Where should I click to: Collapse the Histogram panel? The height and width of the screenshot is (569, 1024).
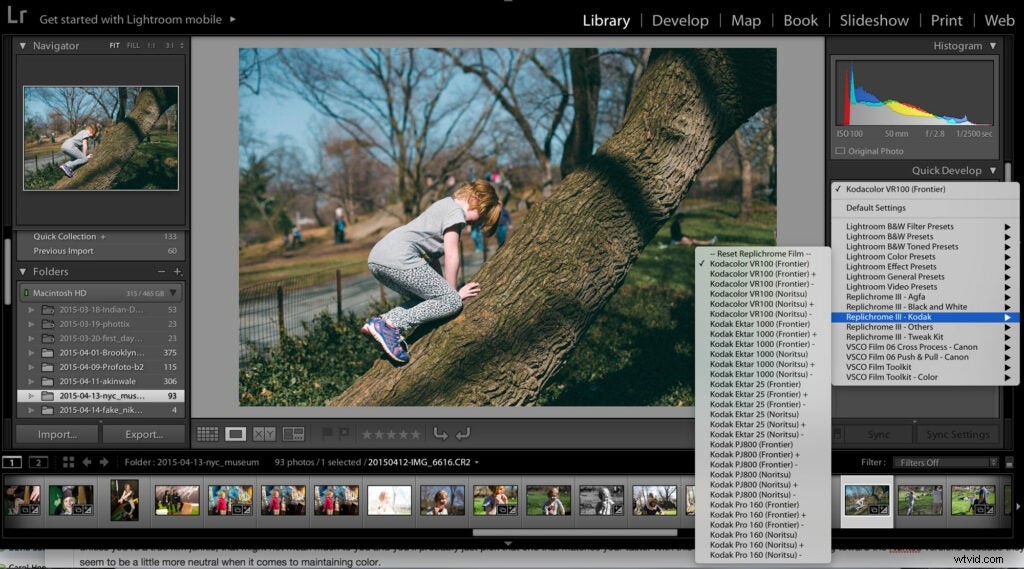(x=993, y=46)
